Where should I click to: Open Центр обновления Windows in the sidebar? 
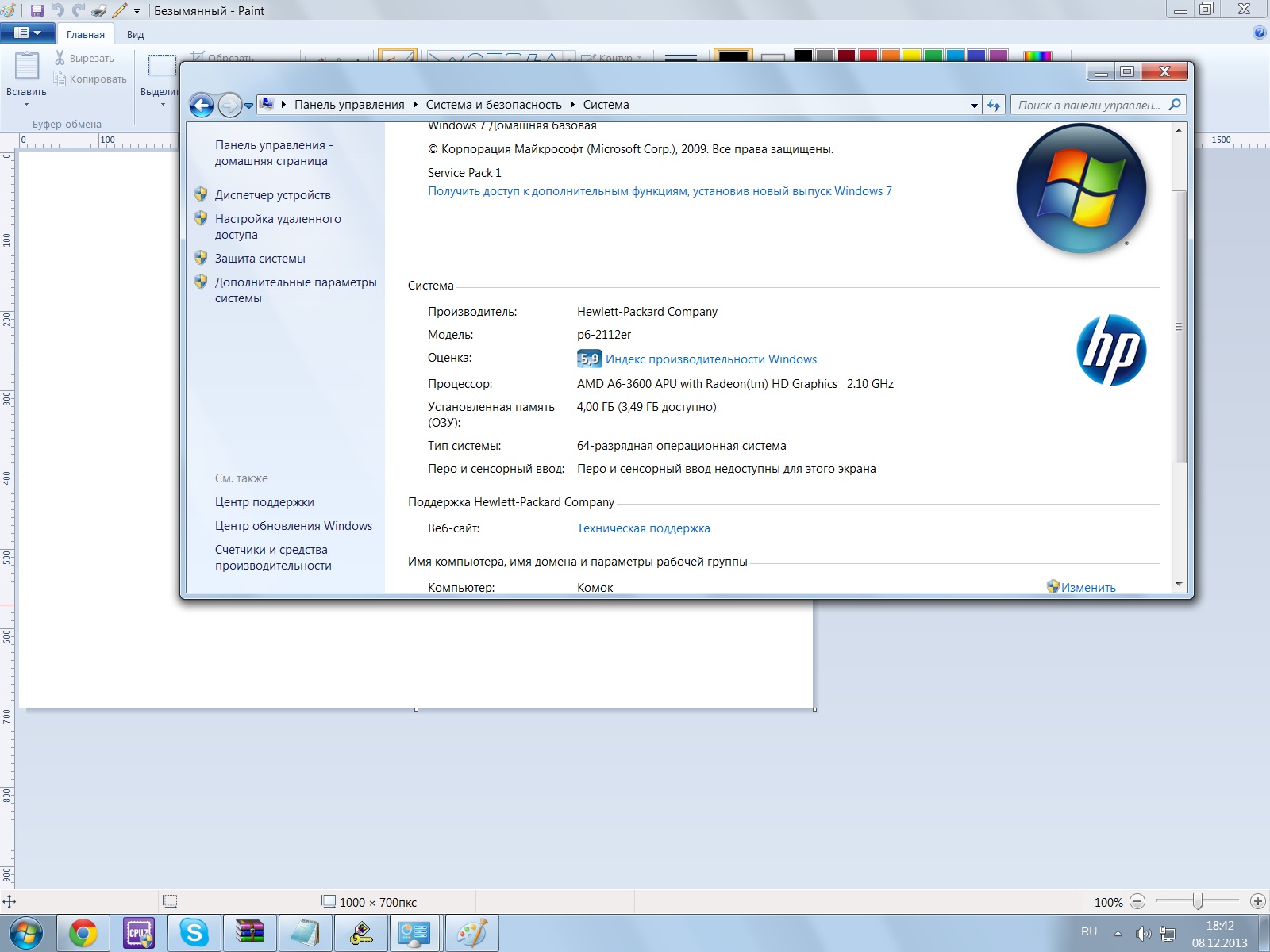pos(294,526)
